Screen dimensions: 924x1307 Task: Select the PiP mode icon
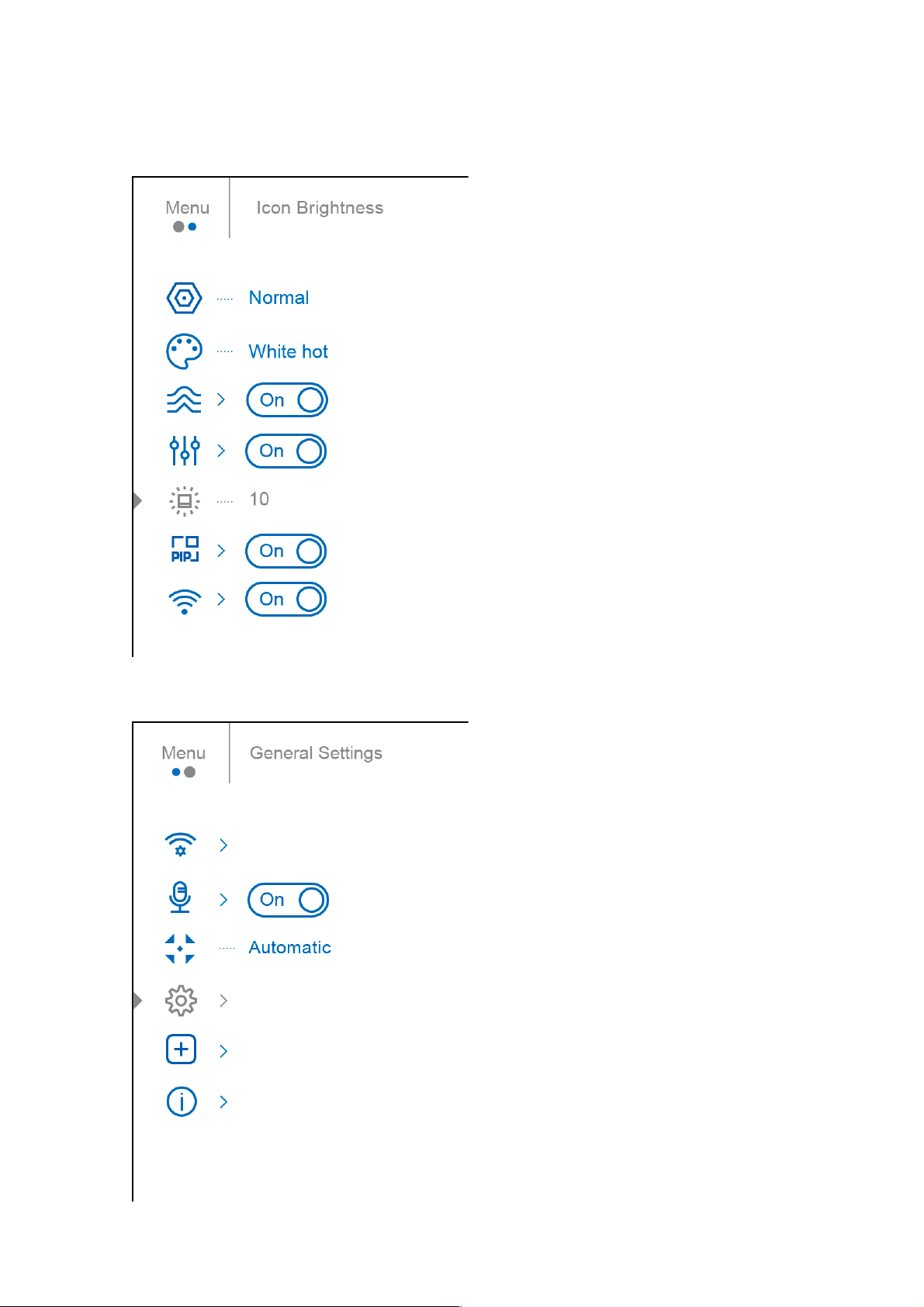pyautogui.click(x=185, y=550)
